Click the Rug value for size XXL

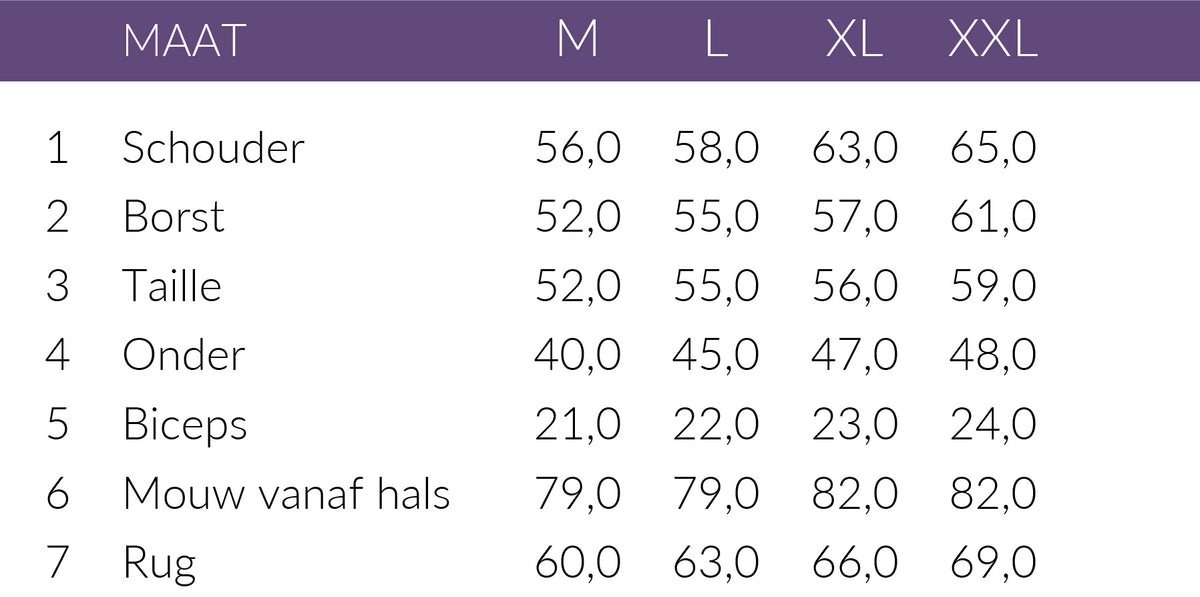coord(993,563)
